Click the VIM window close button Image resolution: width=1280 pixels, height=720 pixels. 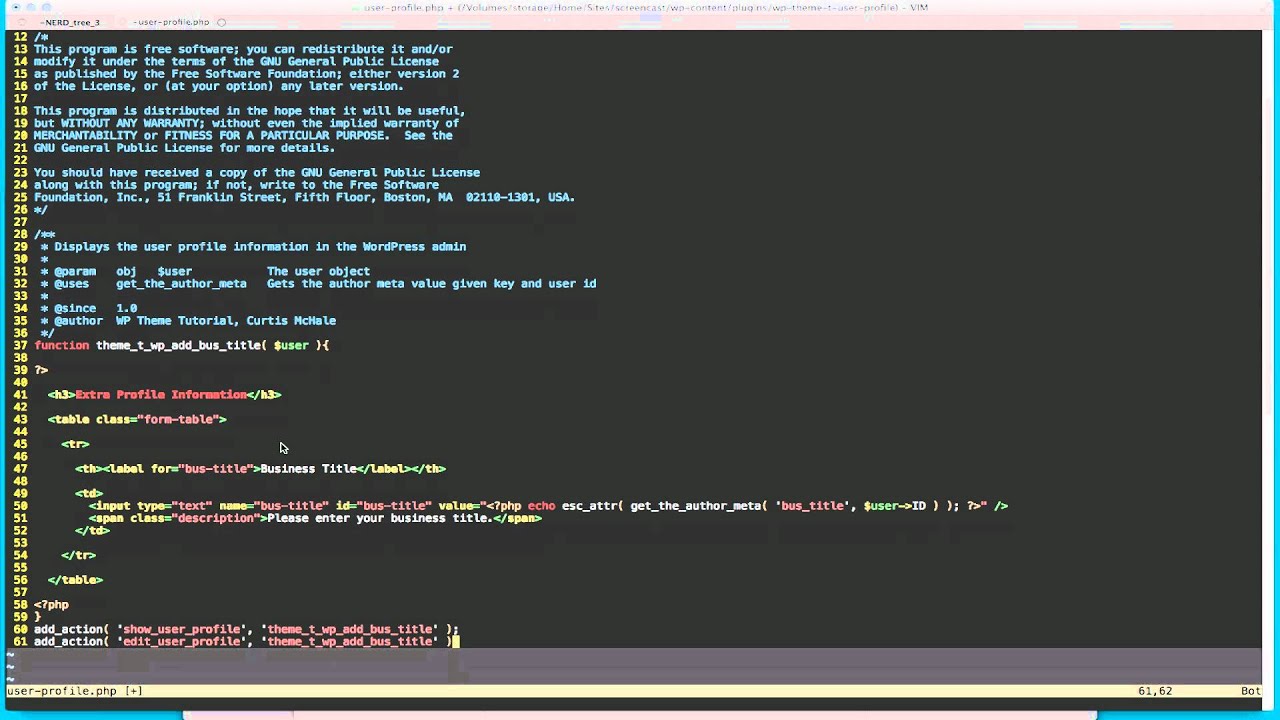(15, 7)
